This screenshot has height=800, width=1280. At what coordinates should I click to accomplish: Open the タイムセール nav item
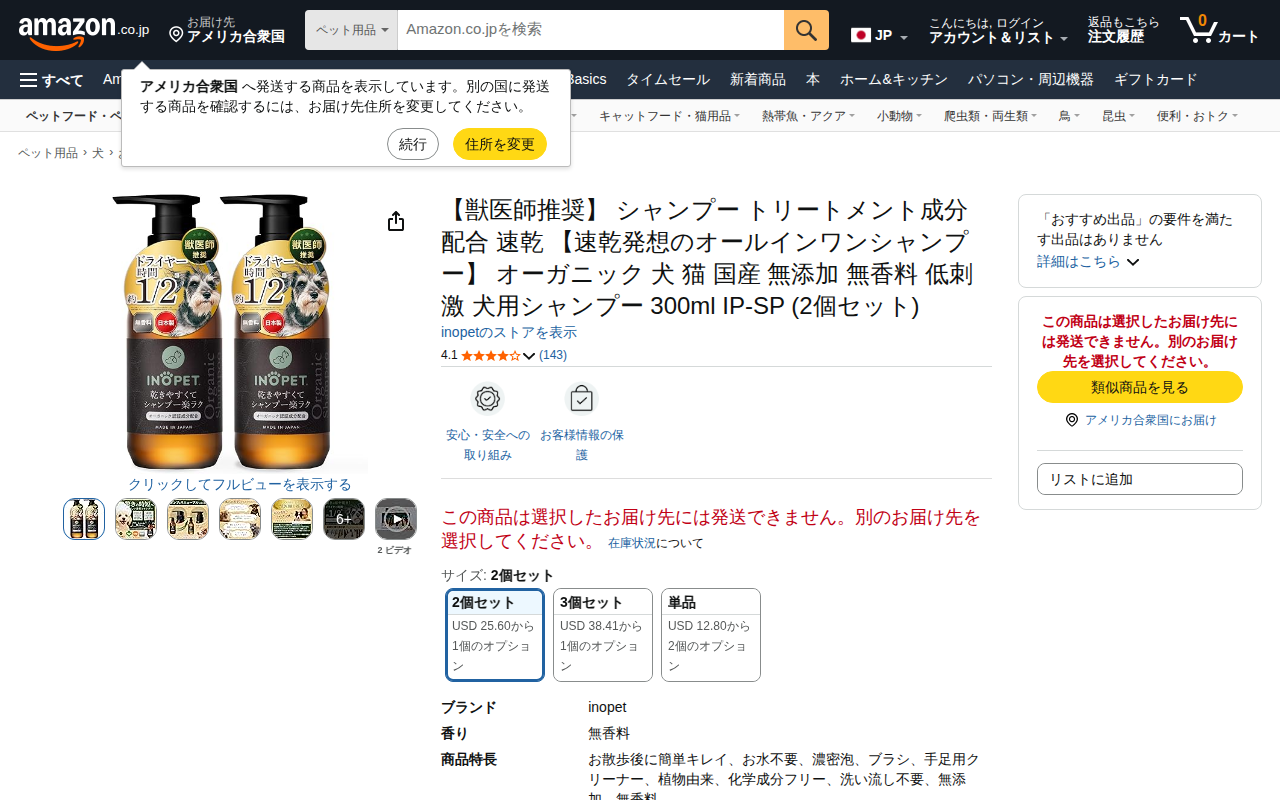(668, 80)
